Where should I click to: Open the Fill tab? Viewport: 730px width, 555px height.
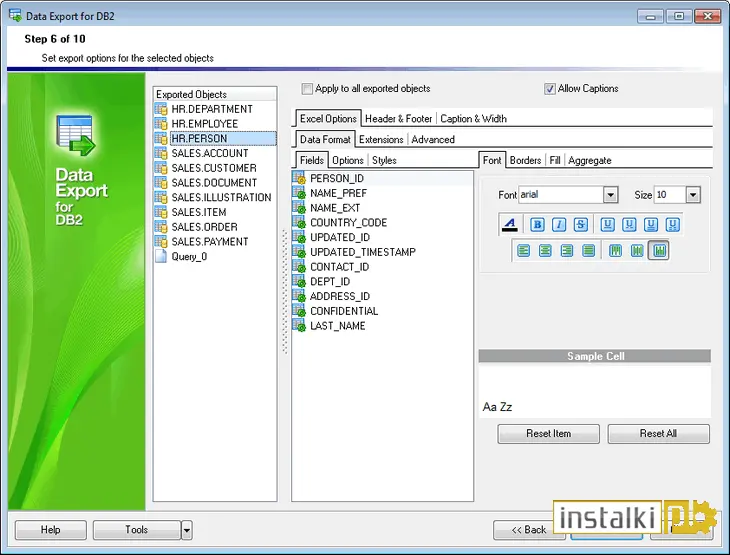554,160
